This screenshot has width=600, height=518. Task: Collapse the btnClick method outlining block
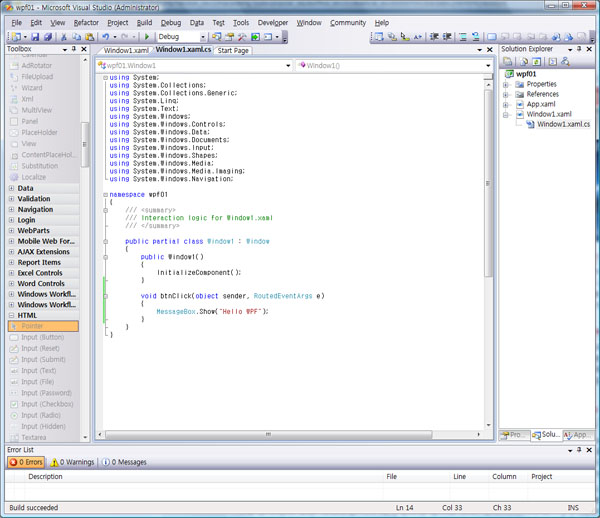pos(105,296)
